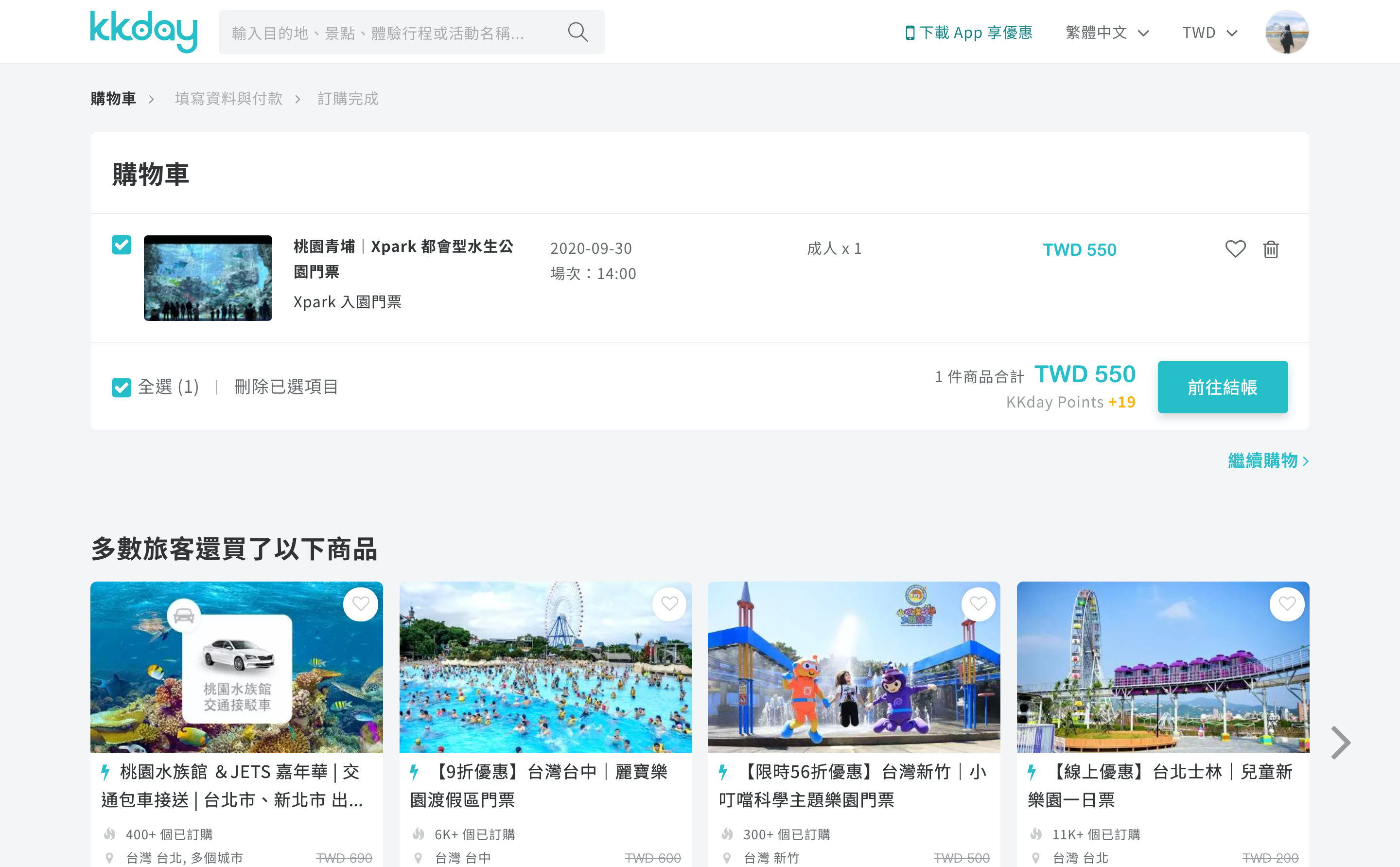Uncheck the Xpark ticket item checkbox
Screen dimensions: 1400x867
click(x=122, y=245)
